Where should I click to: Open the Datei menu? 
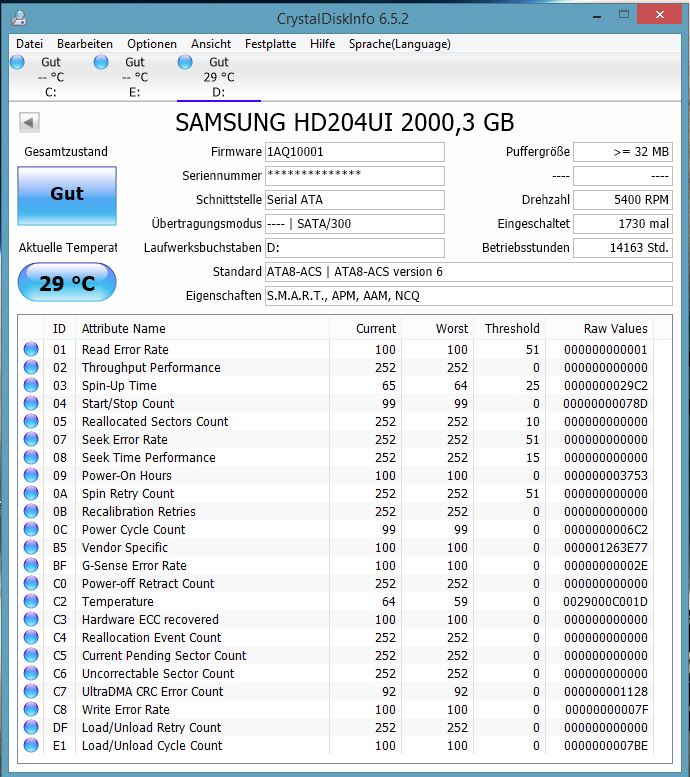point(29,44)
